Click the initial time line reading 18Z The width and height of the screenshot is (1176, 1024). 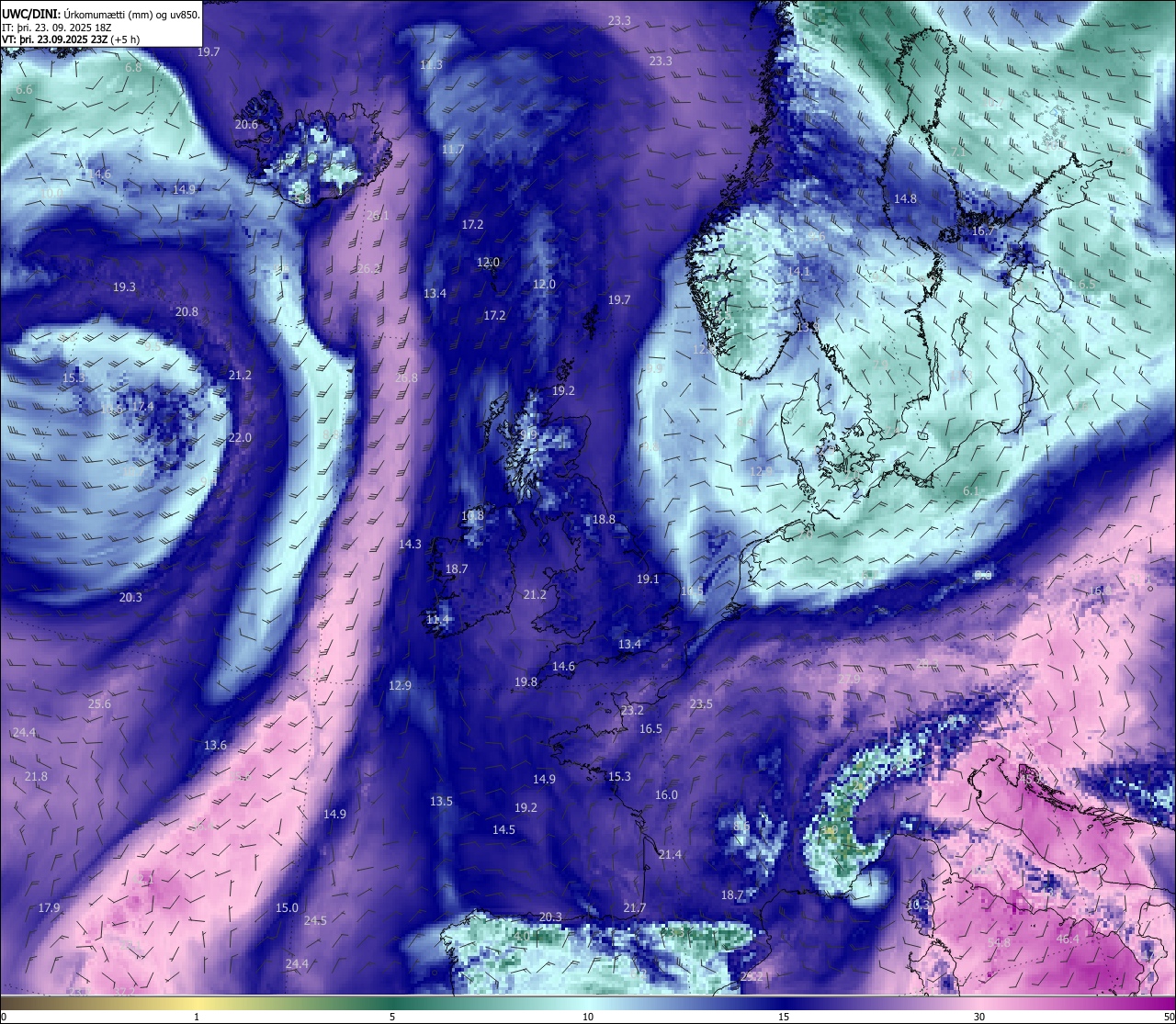tap(57, 28)
